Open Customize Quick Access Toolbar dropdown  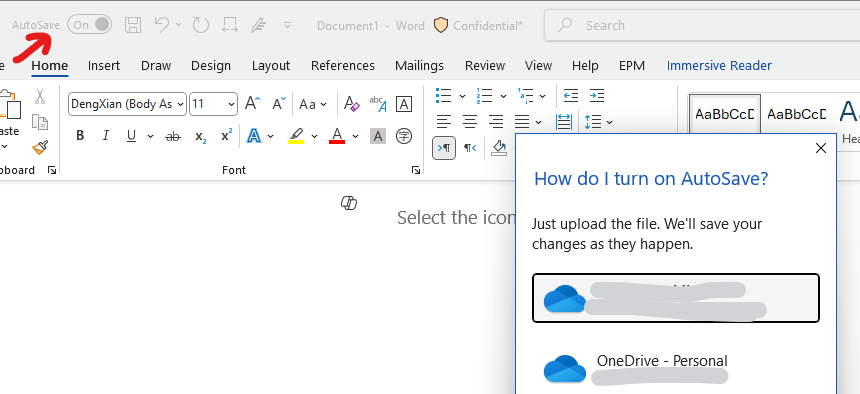click(287, 25)
